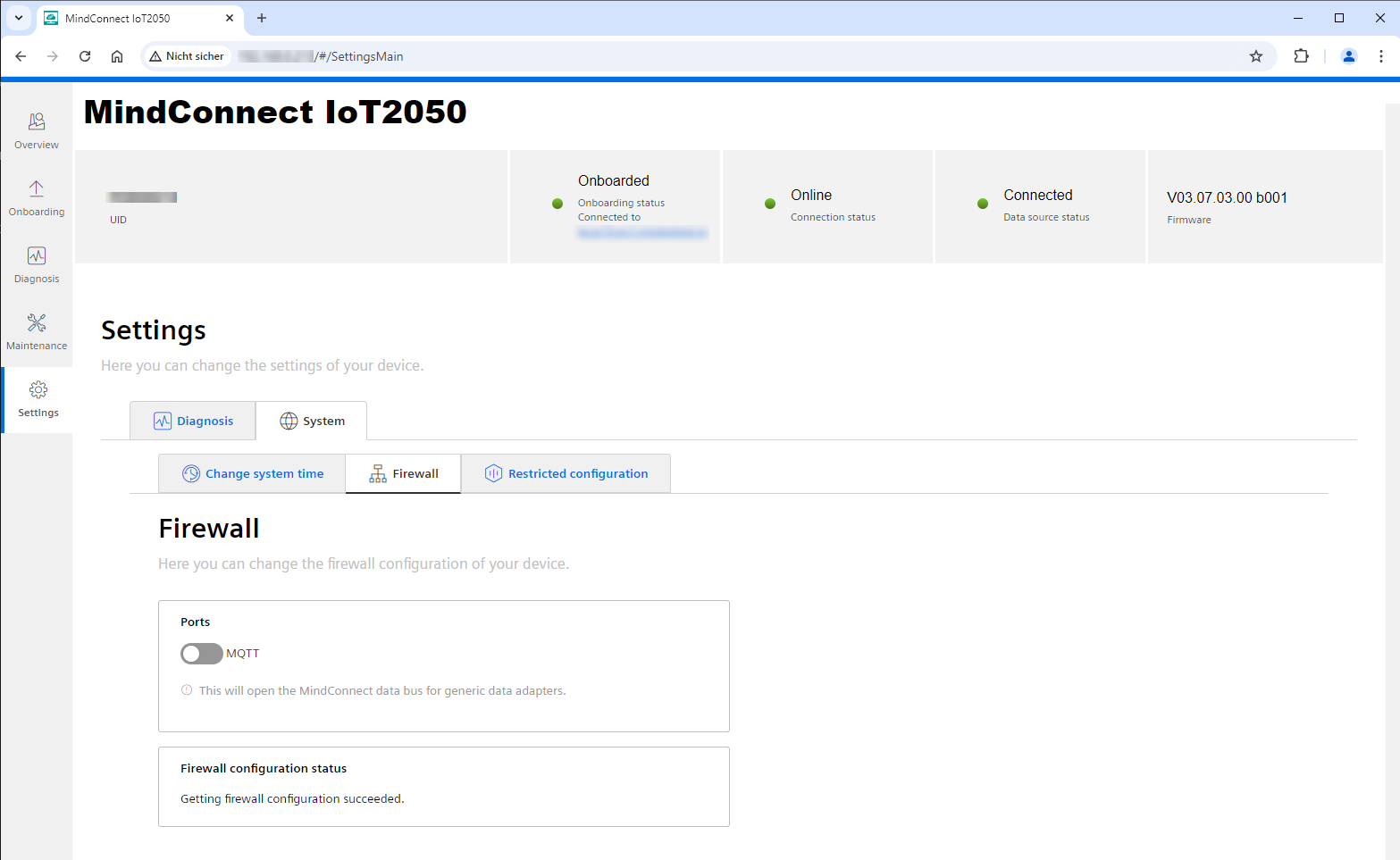
Task: Open the Overview sidebar section
Action: (x=37, y=130)
